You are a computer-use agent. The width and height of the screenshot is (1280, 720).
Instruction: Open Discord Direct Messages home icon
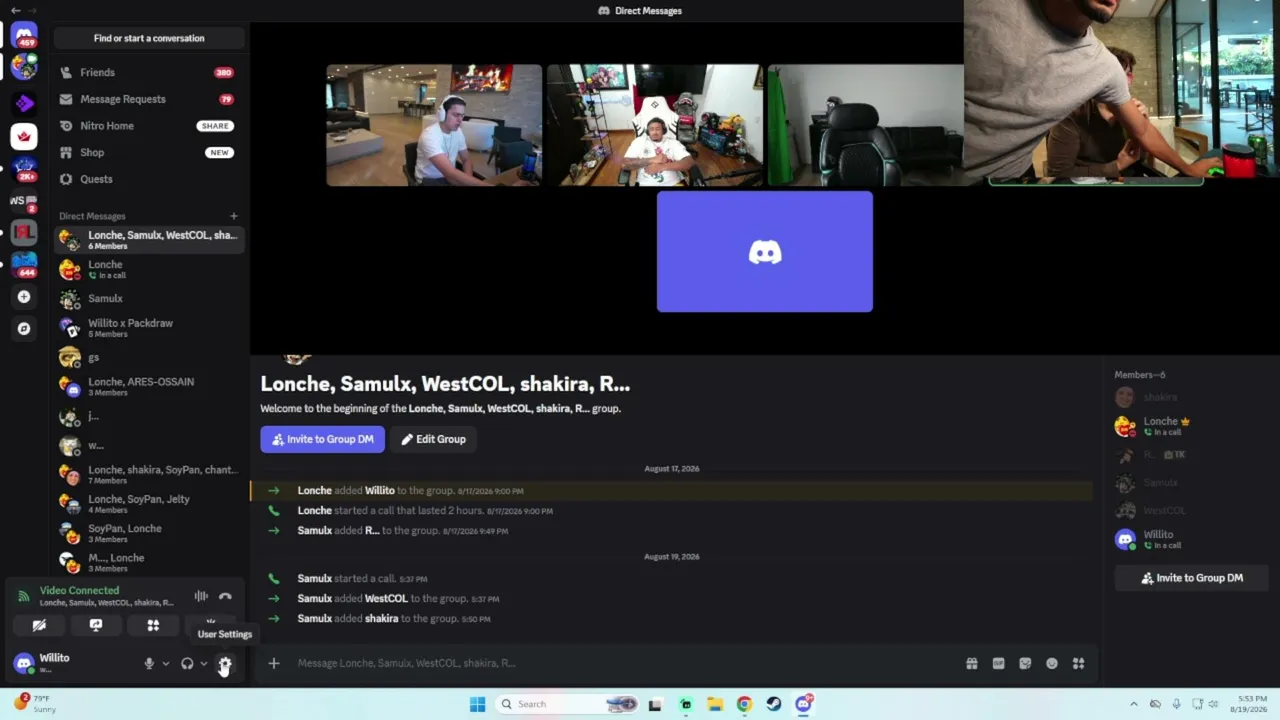(24, 35)
